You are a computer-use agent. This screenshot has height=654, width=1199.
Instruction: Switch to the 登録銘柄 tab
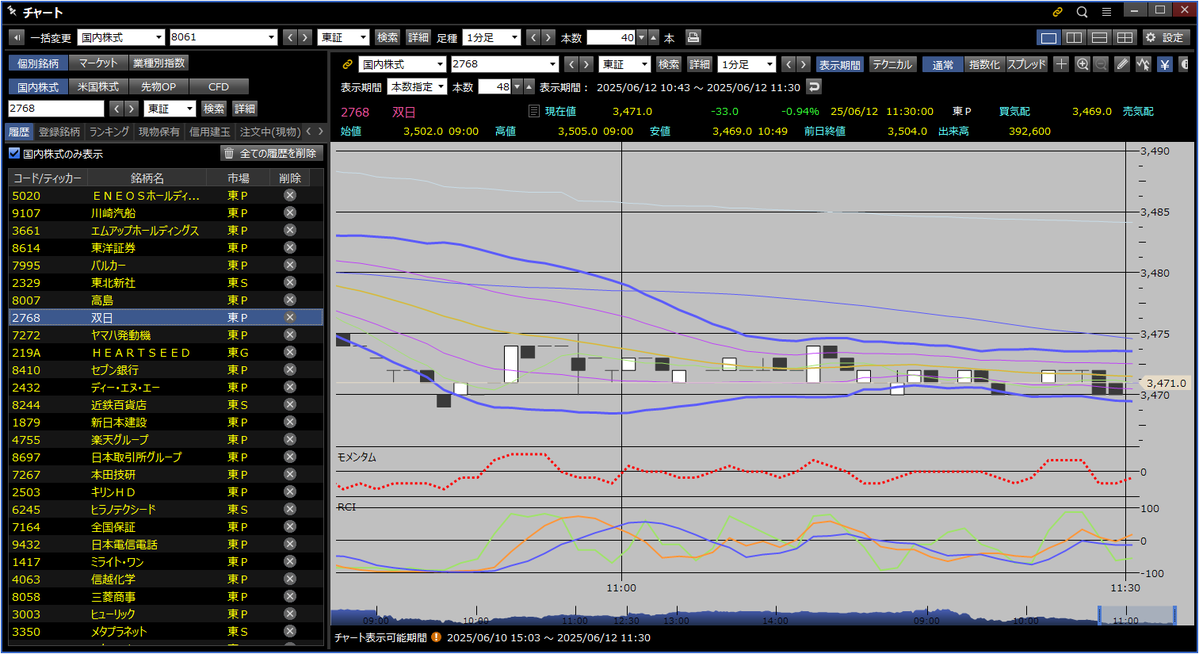pos(59,132)
